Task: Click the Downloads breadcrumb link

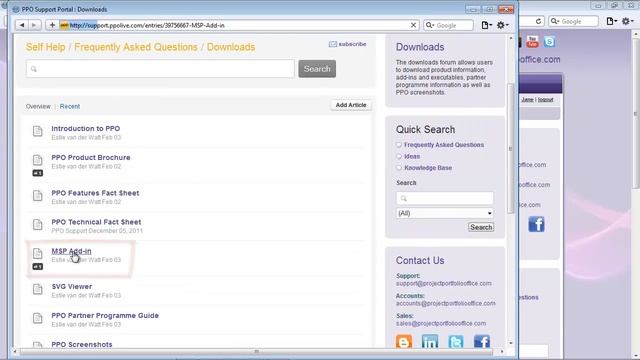Action: 231,47
